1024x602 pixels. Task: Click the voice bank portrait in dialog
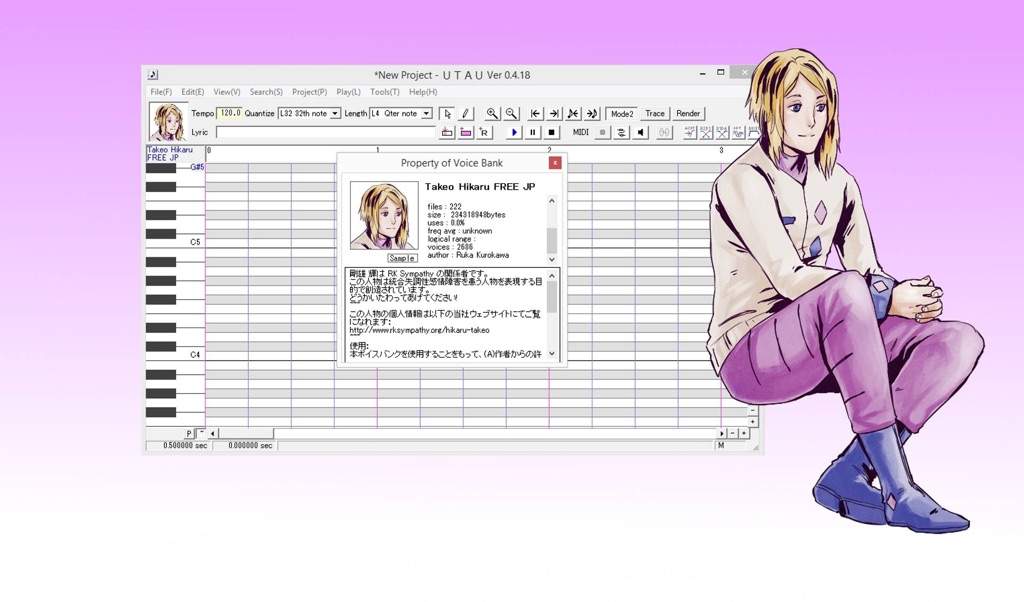(384, 215)
